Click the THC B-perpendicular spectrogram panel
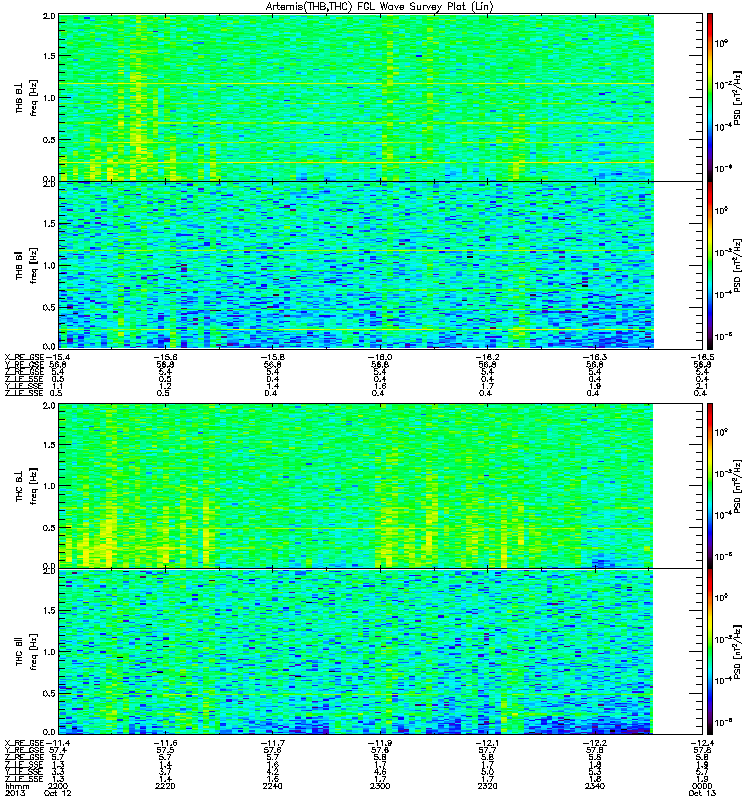750x800 pixels. coord(381,485)
